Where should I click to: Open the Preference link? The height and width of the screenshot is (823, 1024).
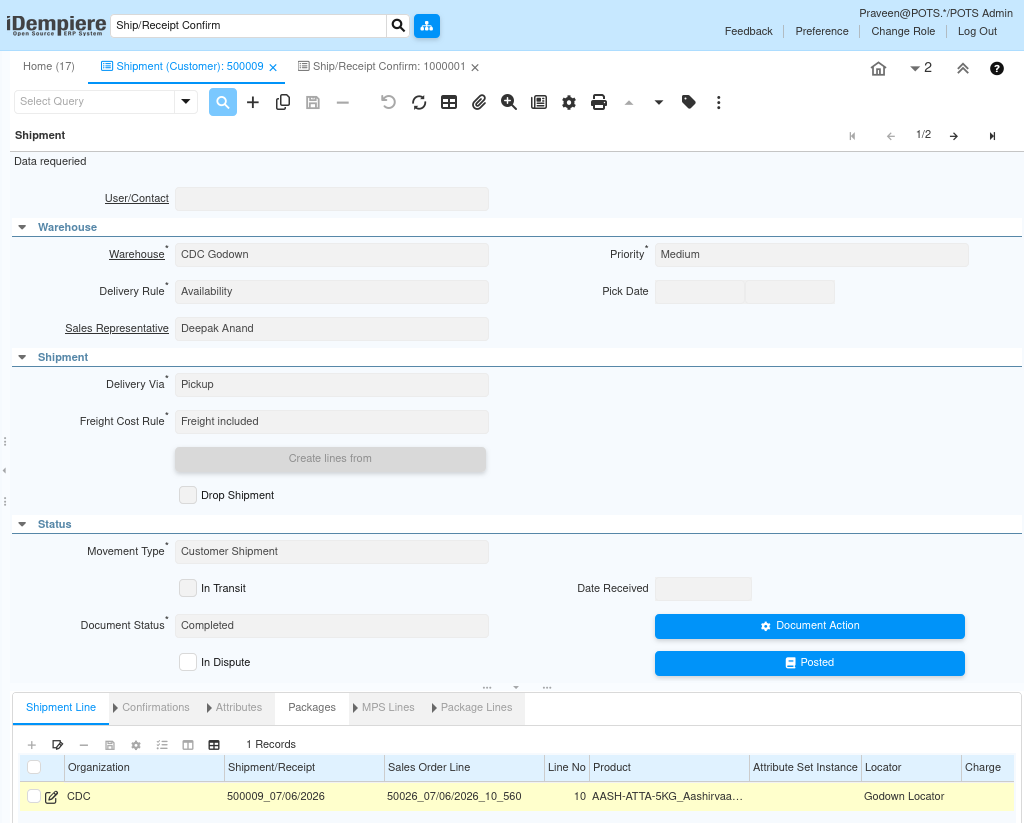[x=822, y=31]
